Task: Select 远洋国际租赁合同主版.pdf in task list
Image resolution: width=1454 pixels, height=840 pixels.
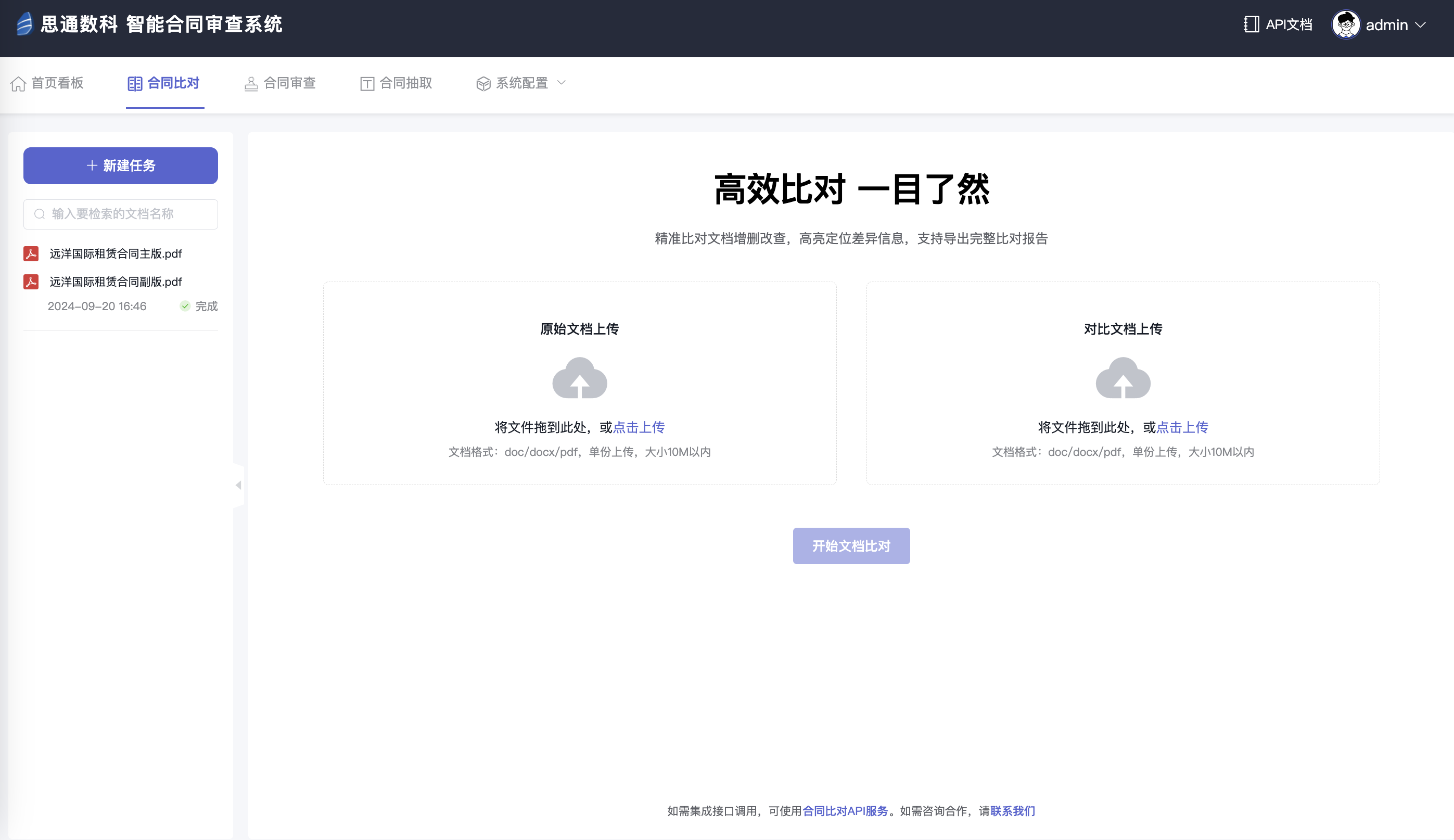Action: click(116, 254)
